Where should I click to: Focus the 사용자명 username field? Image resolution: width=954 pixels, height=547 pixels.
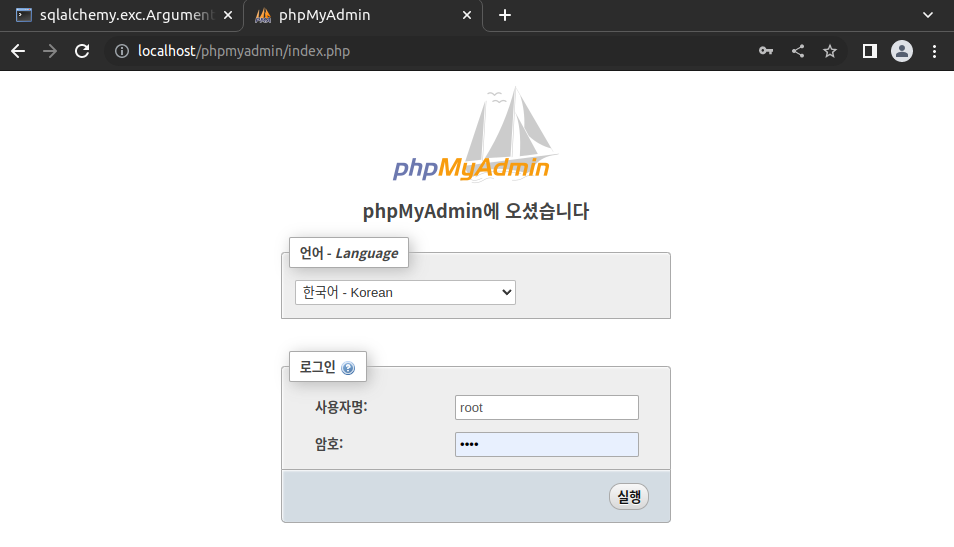(546, 408)
